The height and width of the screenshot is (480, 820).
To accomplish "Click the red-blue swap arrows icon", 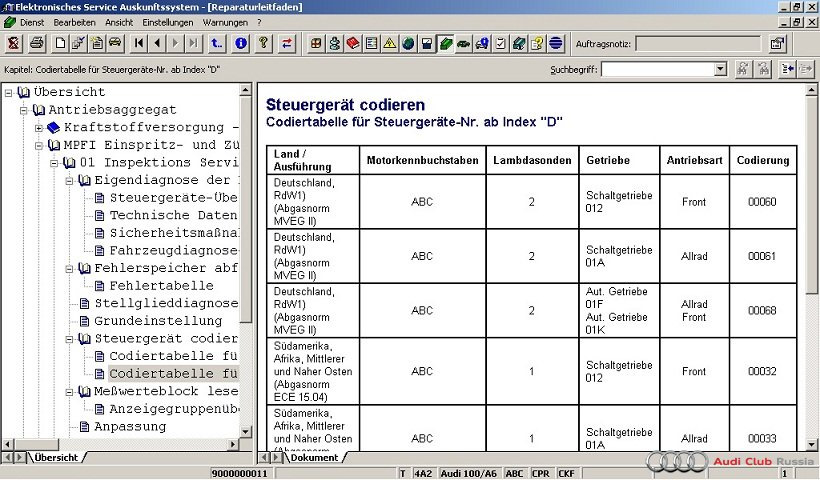I will 287,43.
